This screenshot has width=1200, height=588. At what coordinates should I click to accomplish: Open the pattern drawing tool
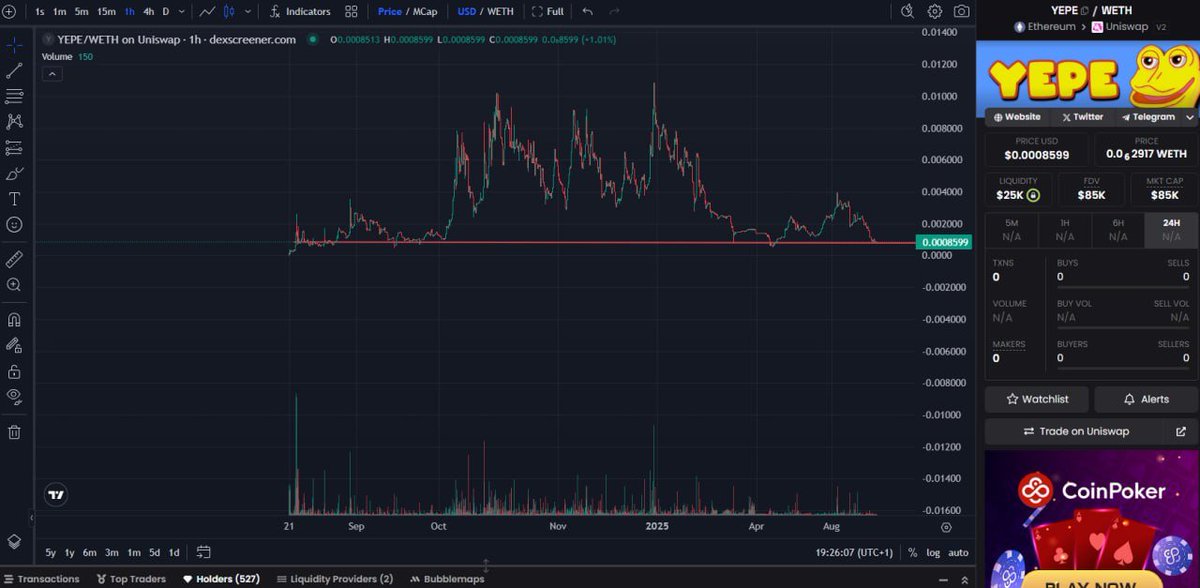tap(14, 122)
